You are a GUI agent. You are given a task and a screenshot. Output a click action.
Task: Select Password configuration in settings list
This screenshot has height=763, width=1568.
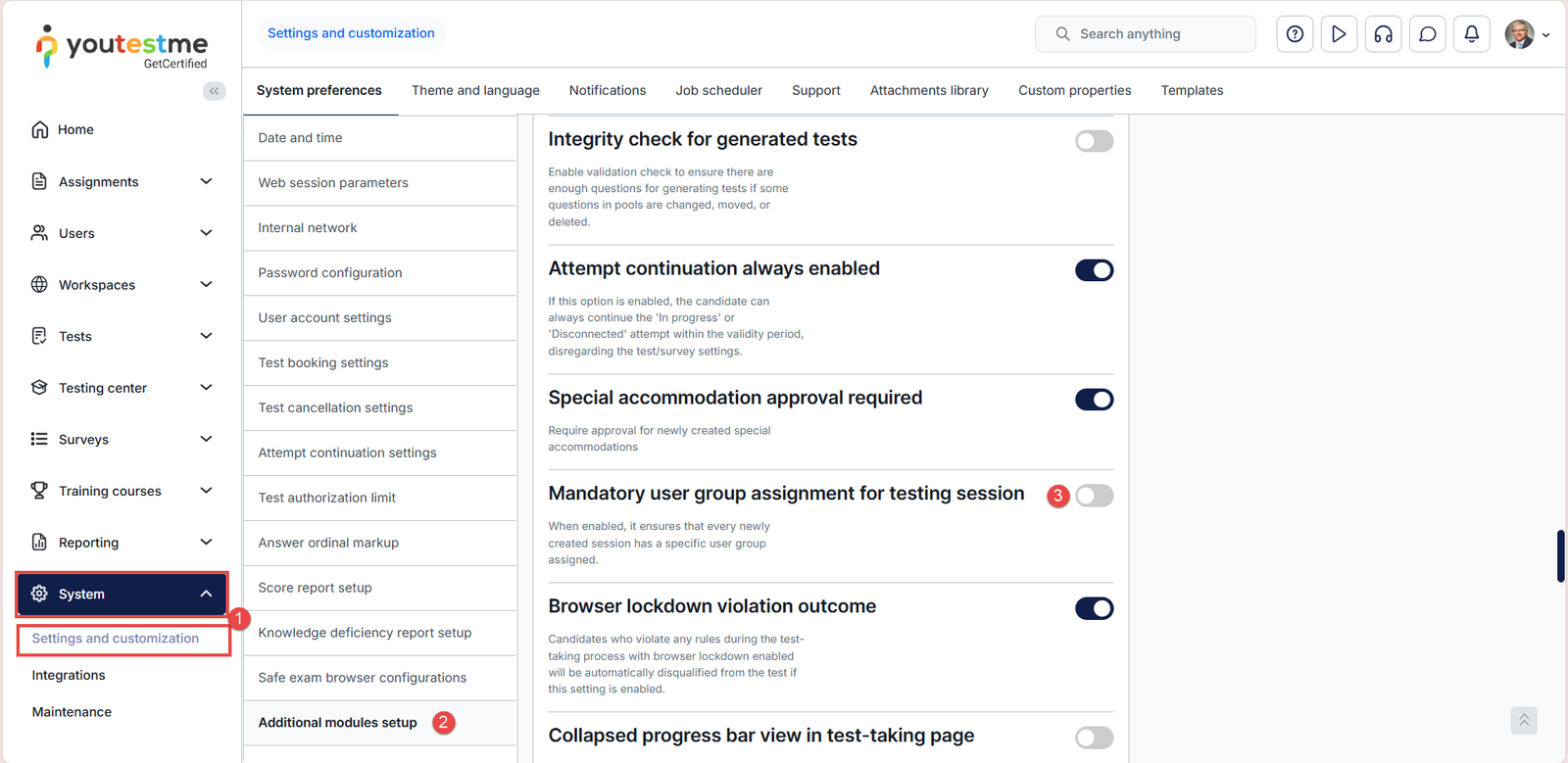pyautogui.click(x=330, y=272)
